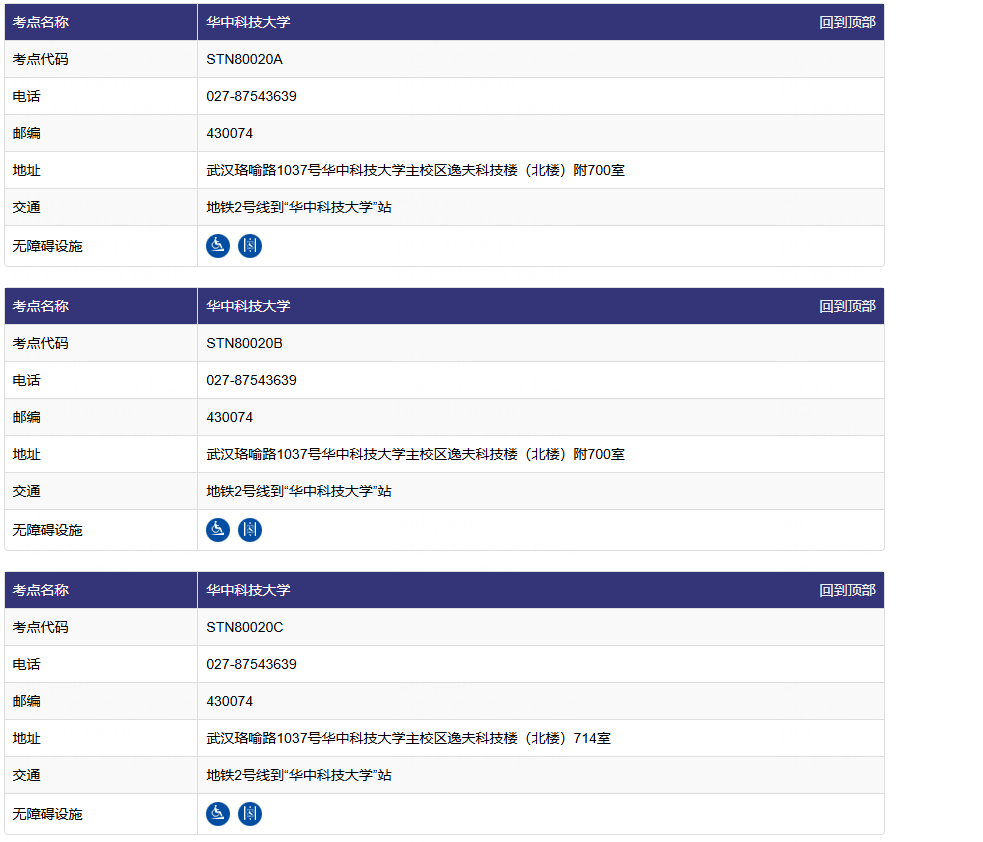Click 考点代码 label in first table
Screen dimensions: 983x842
tap(41, 59)
